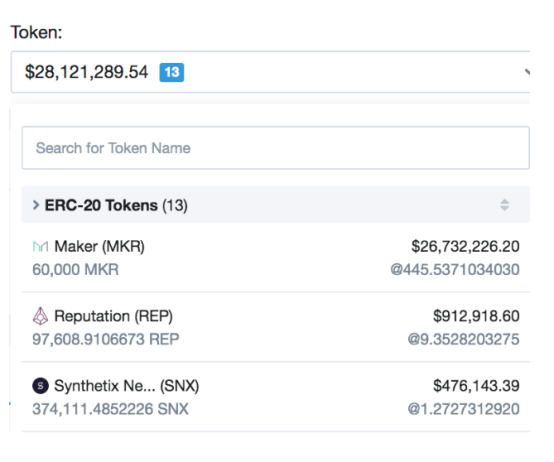The width and height of the screenshot is (554, 462).
Task: Collapse the ERC-20 Tokens chevron
Action: coord(36,205)
